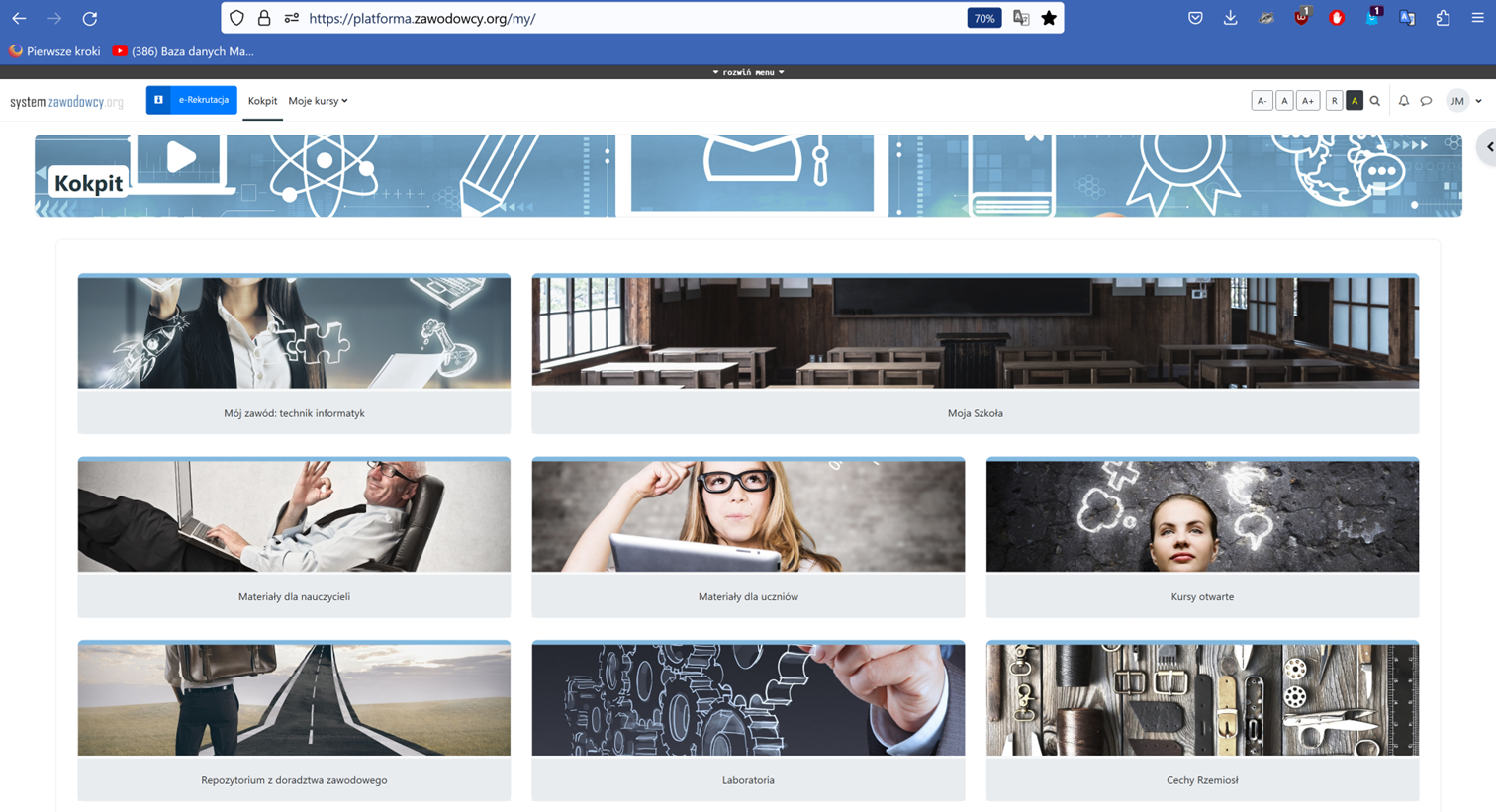Reload the current page
The image size is (1496, 812).
click(90, 18)
